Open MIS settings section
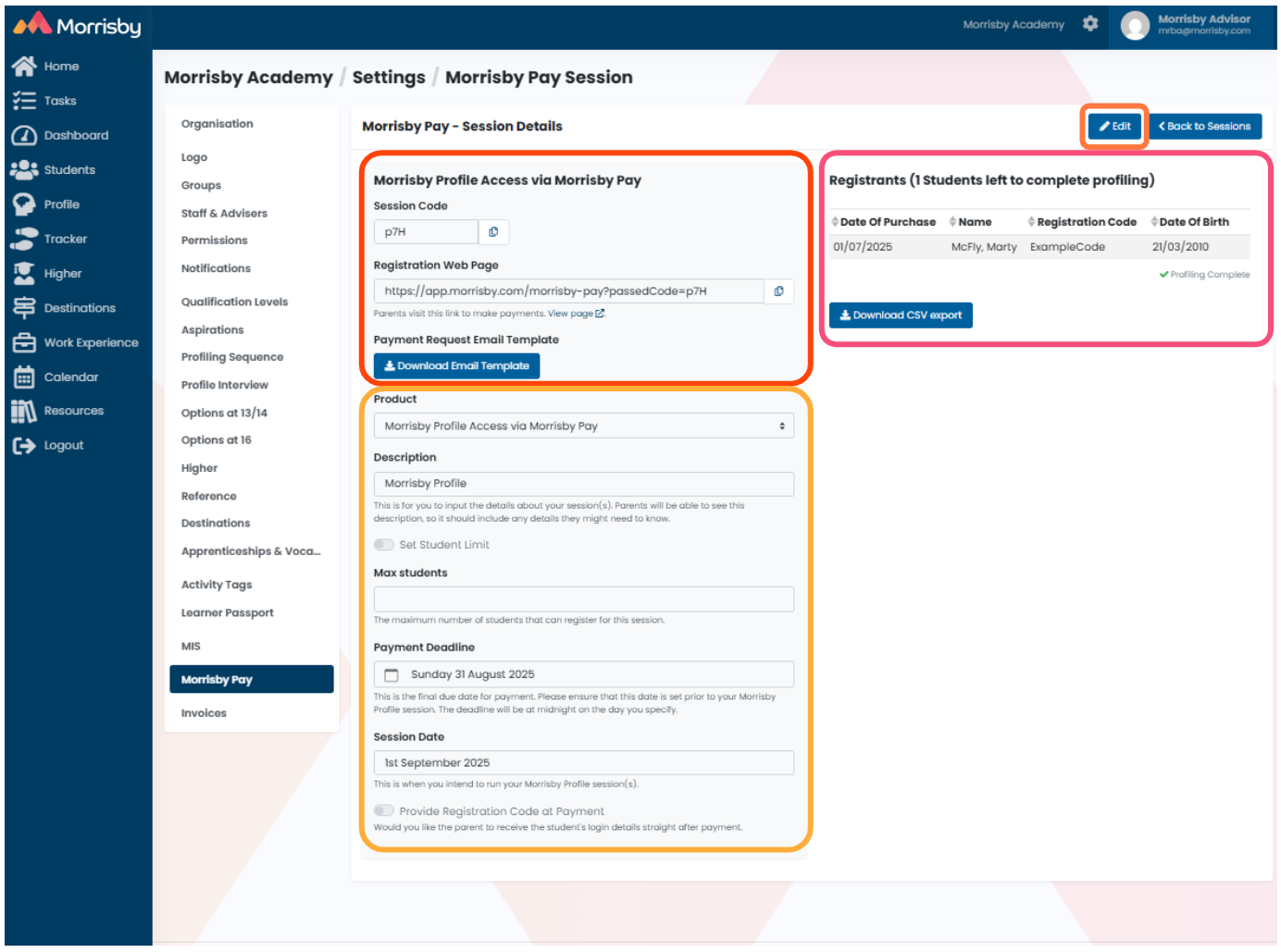This screenshot has height=952, width=1281. pos(191,646)
